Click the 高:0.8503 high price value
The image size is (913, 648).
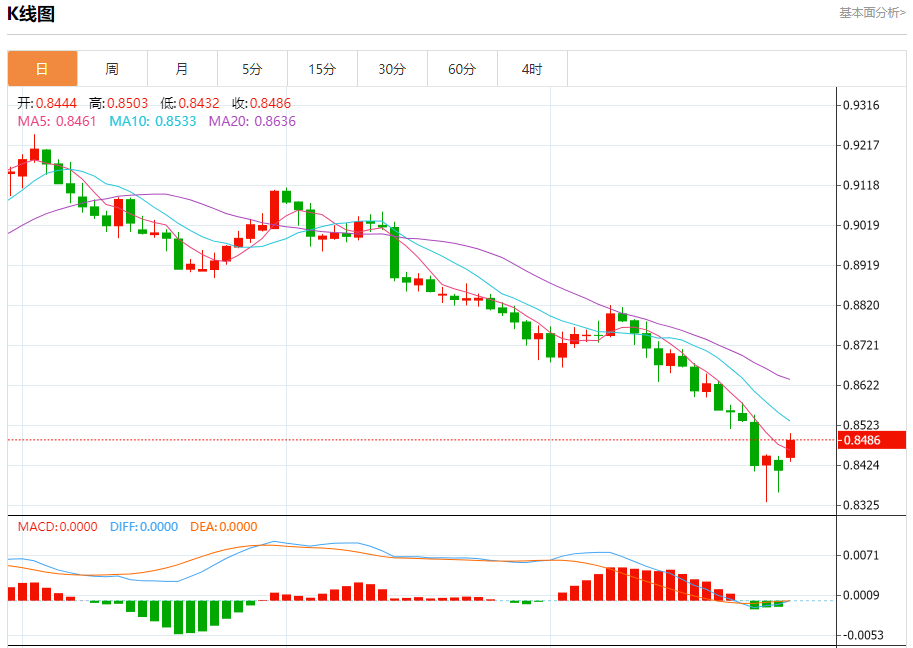click(119, 103)
